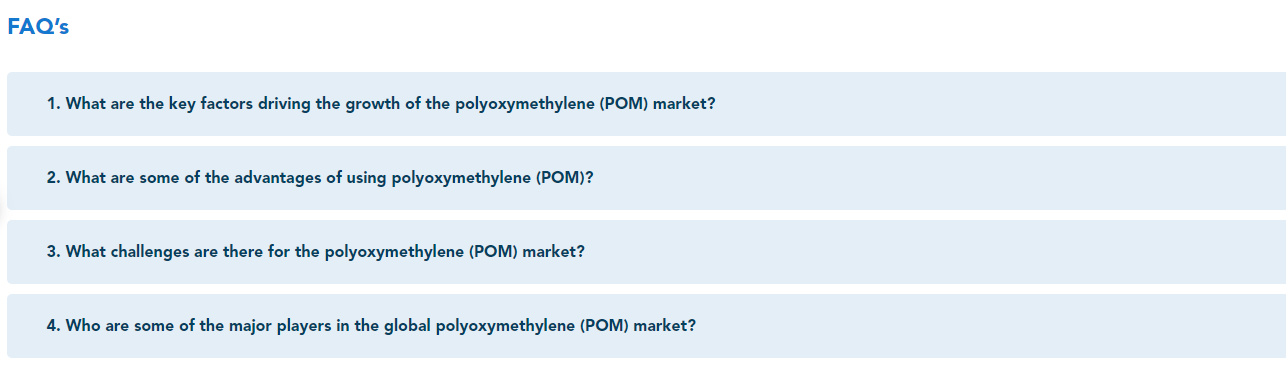Toggle the 'Who are some of the major players' panel

pos(646,326)
